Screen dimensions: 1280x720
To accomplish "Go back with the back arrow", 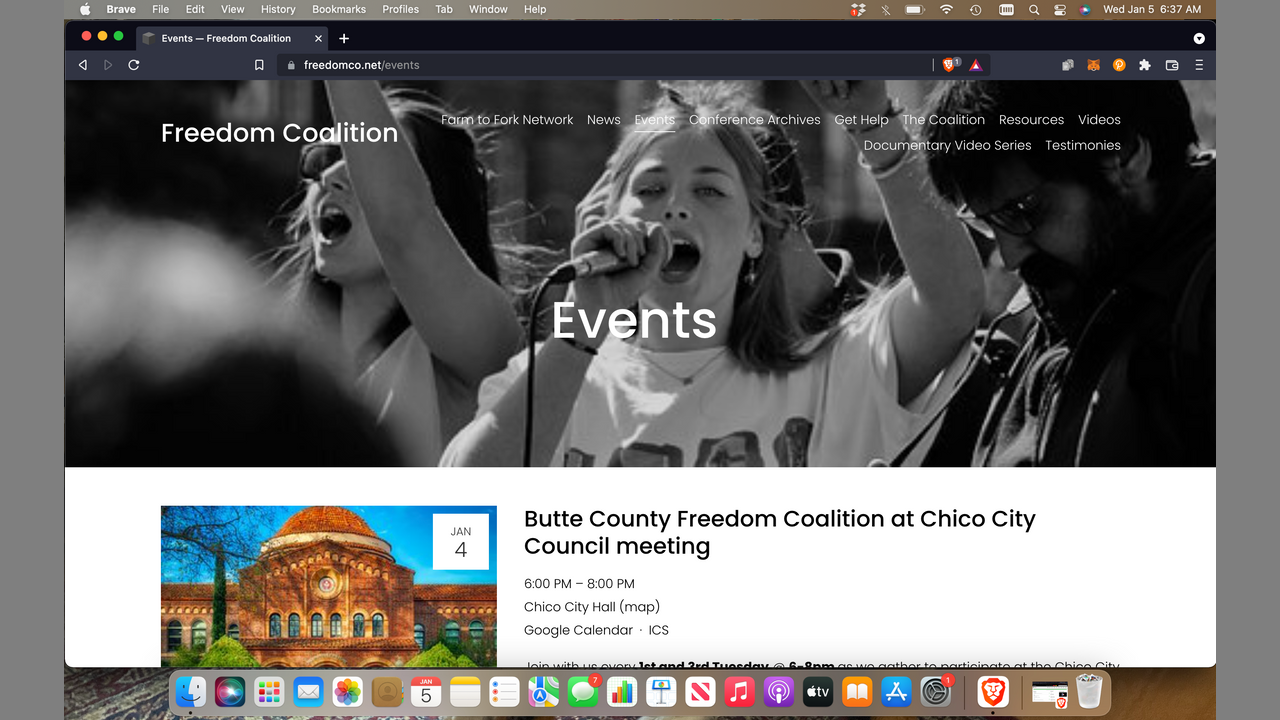I will [83, 65].
